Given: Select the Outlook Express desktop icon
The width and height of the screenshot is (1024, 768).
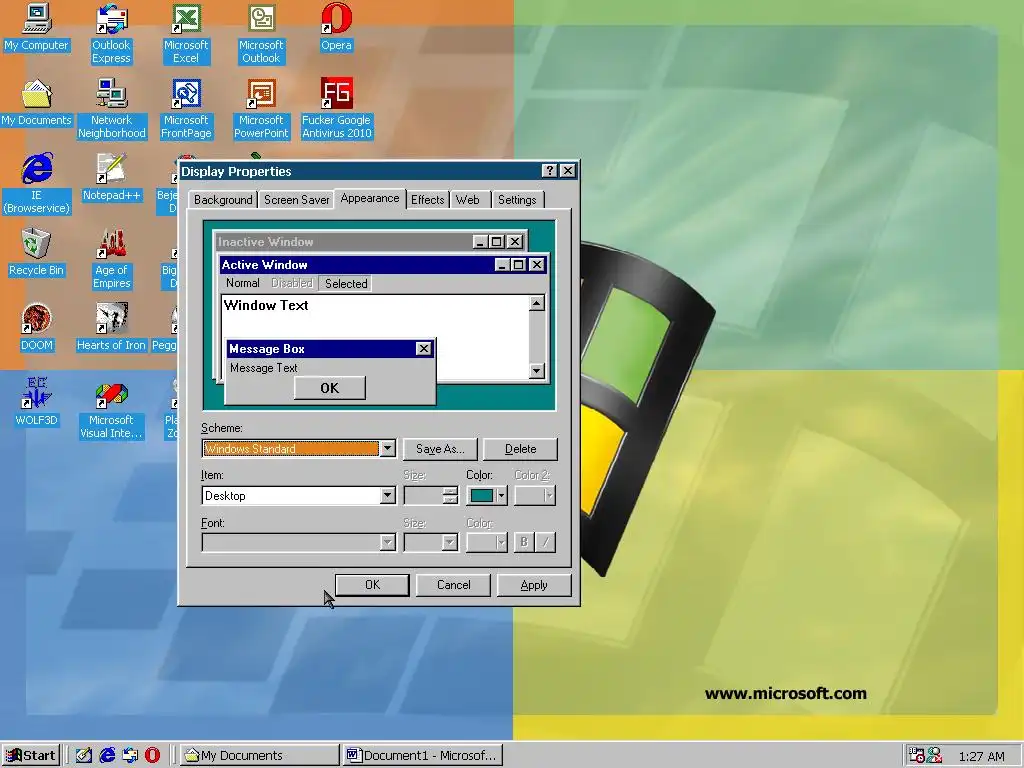Looking at the screenshot, I should coord(111,34).
